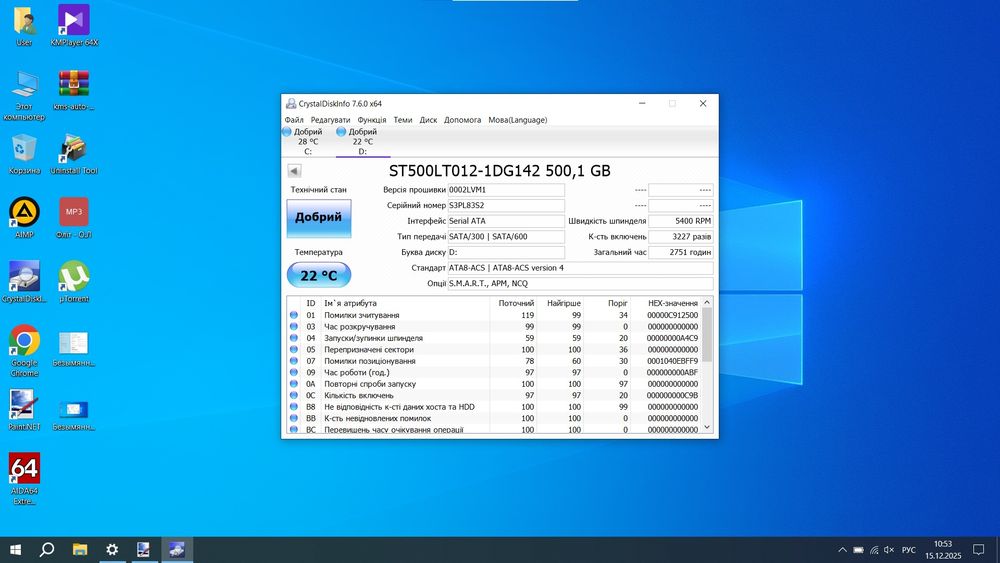The height and width of the screenshot is (563, 1000).
Task: Click the 2751 годин total hours field
Action: pos(680,252)
